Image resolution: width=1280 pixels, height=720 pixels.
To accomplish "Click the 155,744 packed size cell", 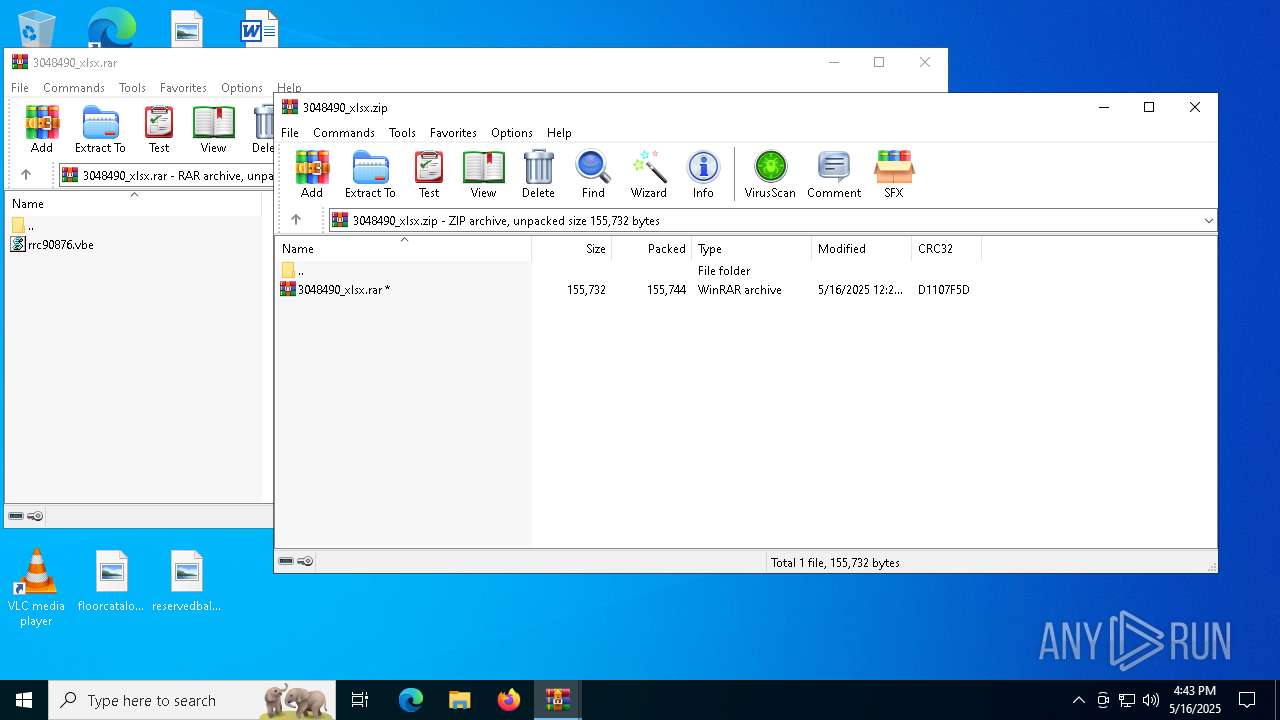I will click(666, 290).
